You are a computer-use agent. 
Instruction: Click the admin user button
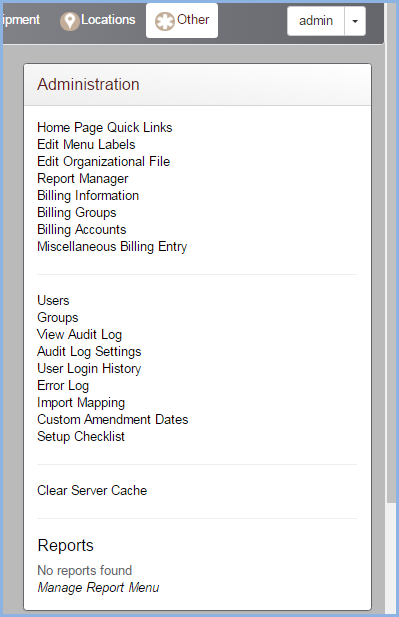pyautogui.click(x=316, y=21)
